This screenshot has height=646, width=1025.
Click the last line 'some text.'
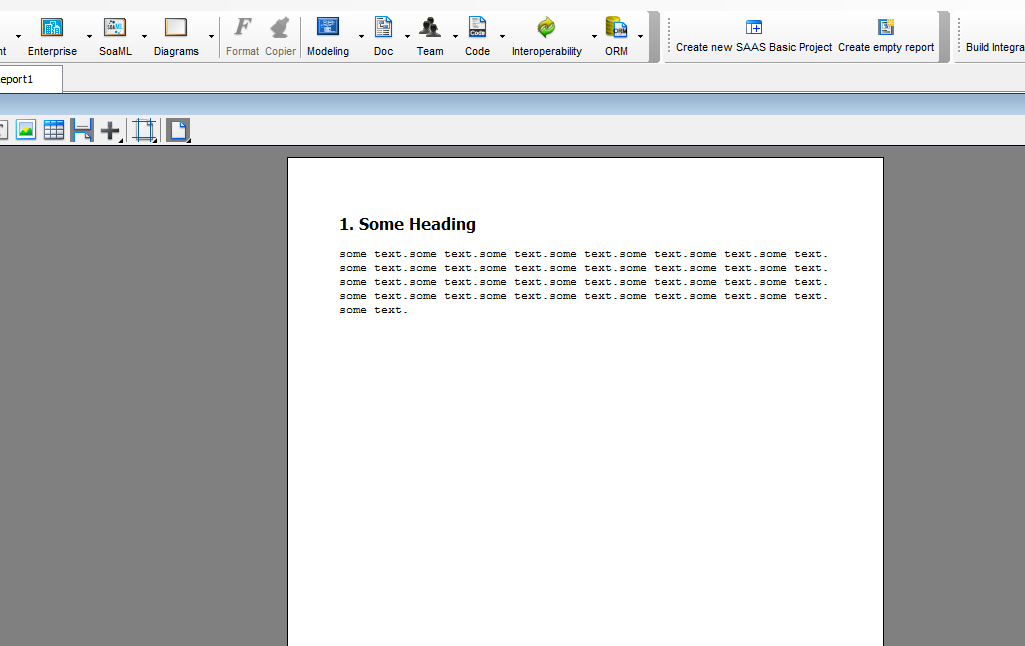pyautogui.click(x=373, y=311)
